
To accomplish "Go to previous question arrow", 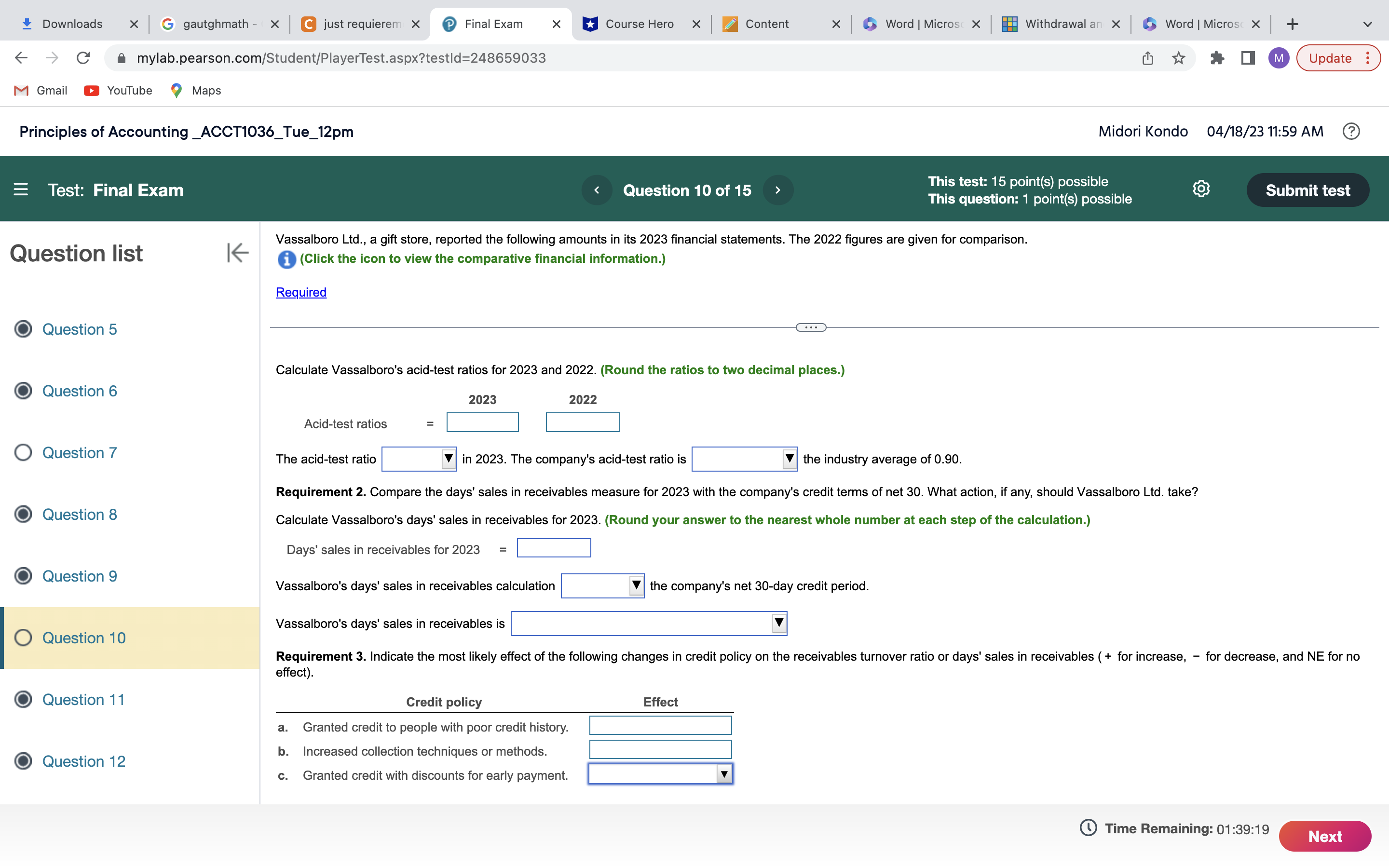I will click(x=596, y=190).
